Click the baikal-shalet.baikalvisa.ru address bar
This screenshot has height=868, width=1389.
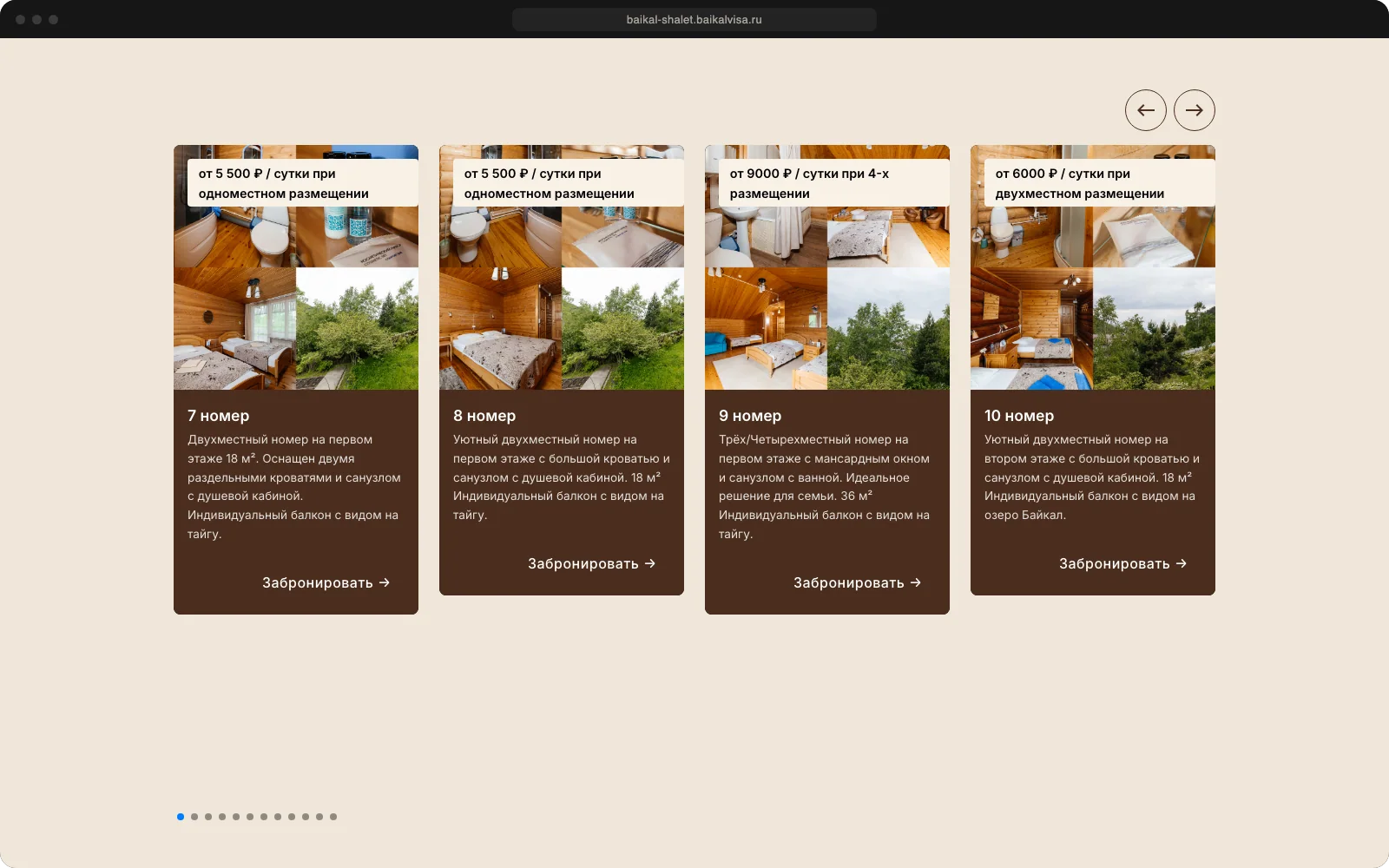pos(694,19)
